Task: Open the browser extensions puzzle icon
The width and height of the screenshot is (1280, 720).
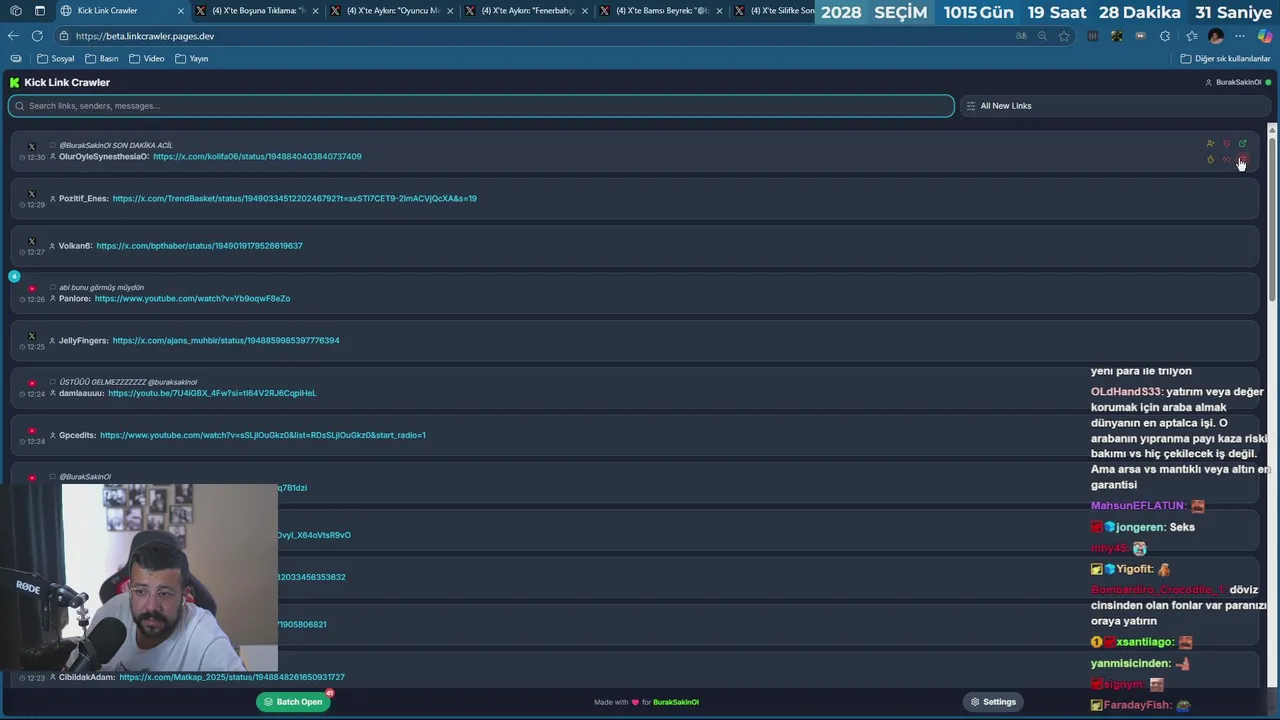Action: [1165, 36]
